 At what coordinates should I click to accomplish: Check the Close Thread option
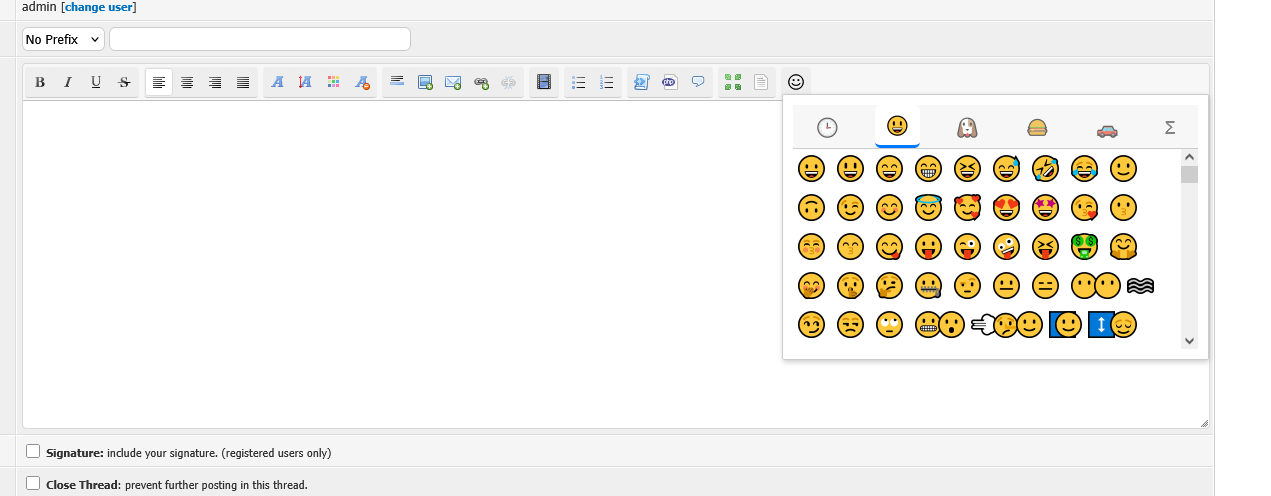pyautogui.click(x=33, y=484)
